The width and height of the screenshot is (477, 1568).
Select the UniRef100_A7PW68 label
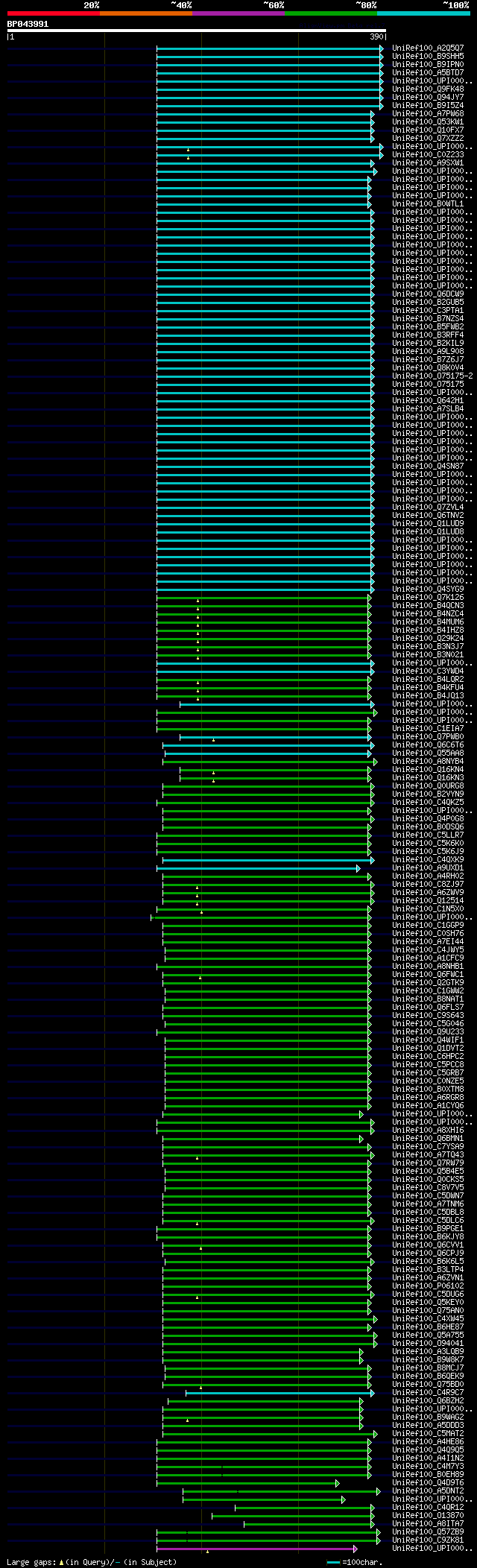(x=428, y=113)
